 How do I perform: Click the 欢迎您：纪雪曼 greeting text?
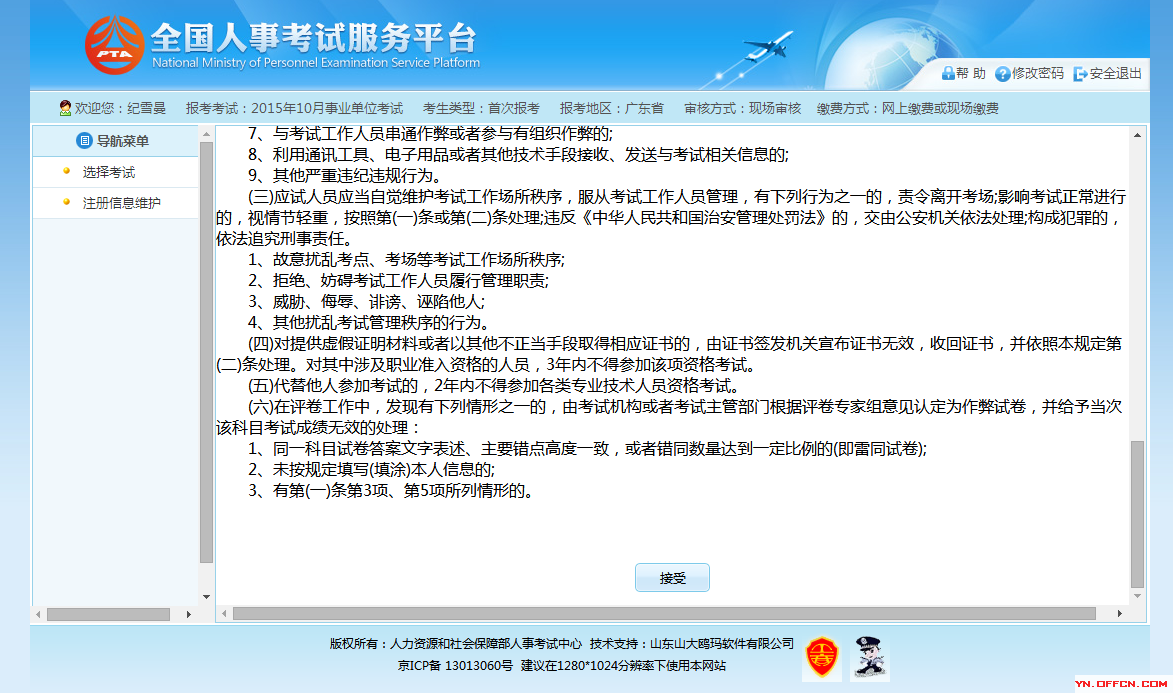click(120, 109)
